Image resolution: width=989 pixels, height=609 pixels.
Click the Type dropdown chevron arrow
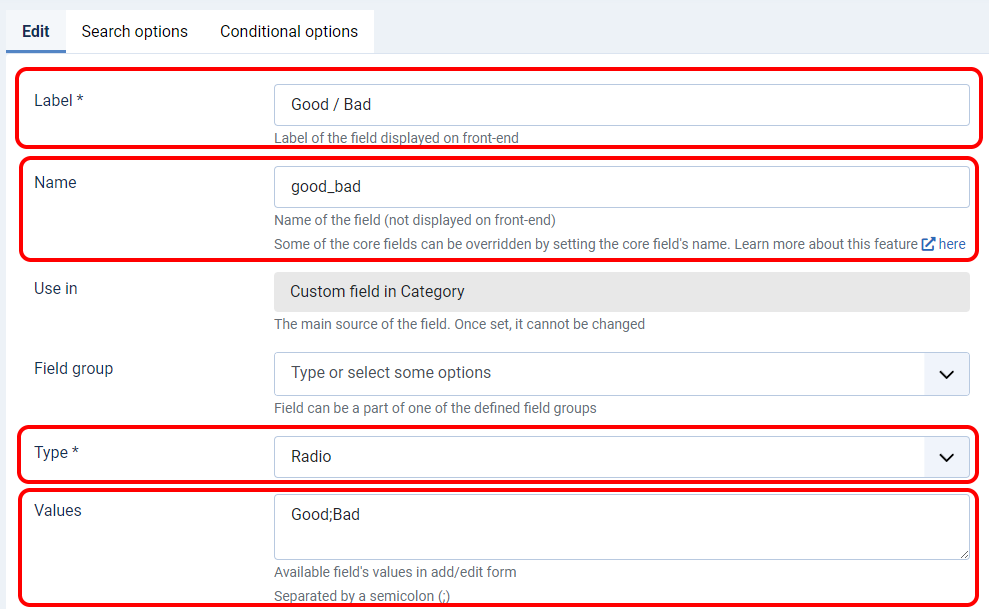tap(947, 457)
